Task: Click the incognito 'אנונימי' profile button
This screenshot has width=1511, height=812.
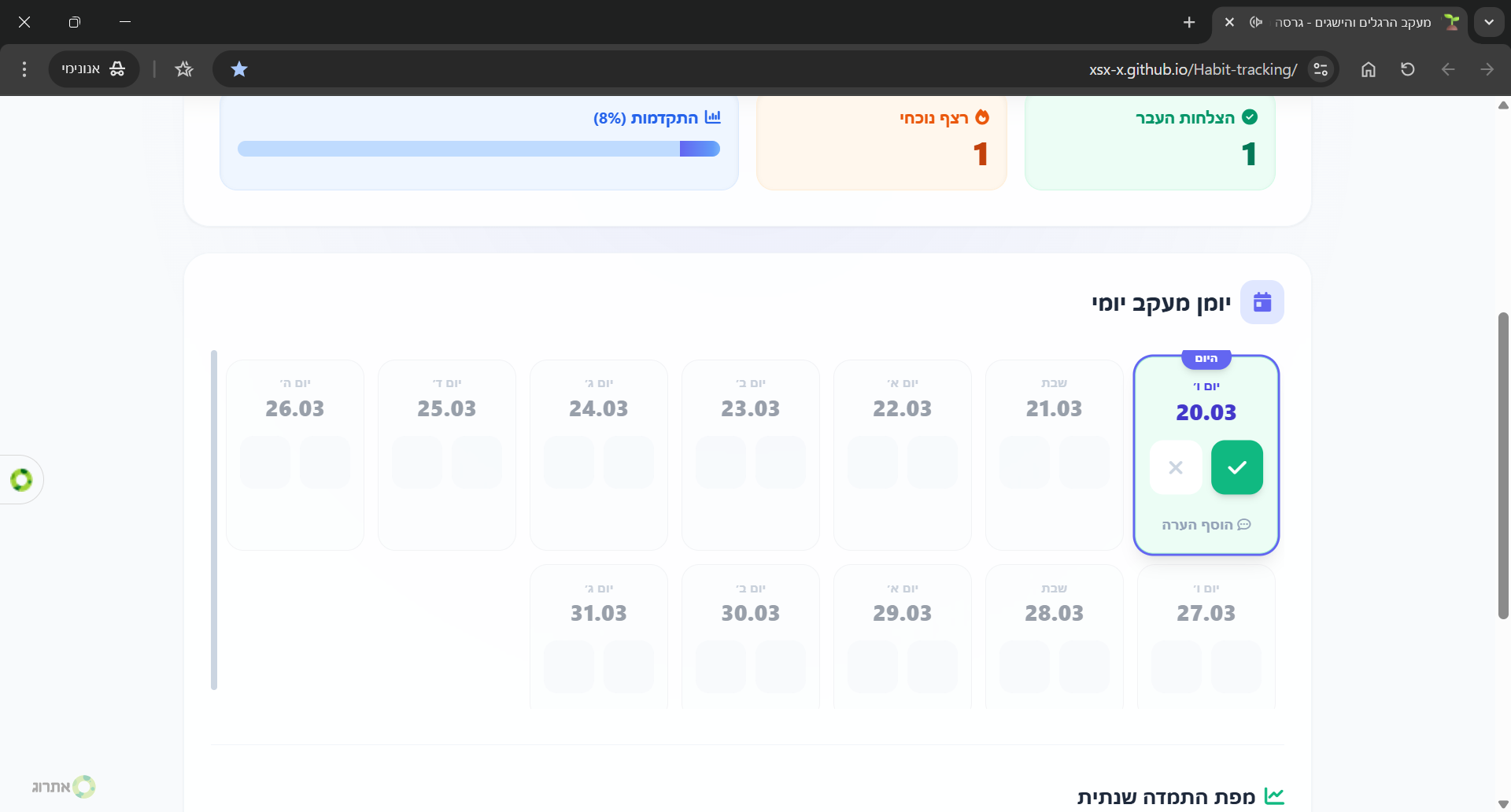Action: click(94, 69)
